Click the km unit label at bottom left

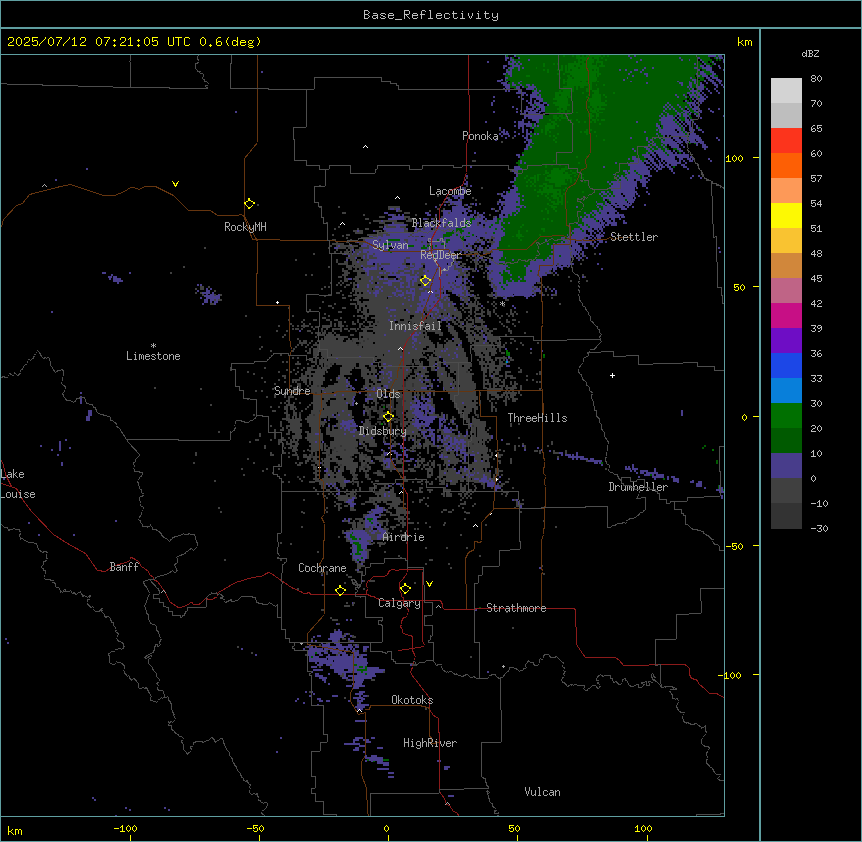pyautogui.click(x=15, y=830)
